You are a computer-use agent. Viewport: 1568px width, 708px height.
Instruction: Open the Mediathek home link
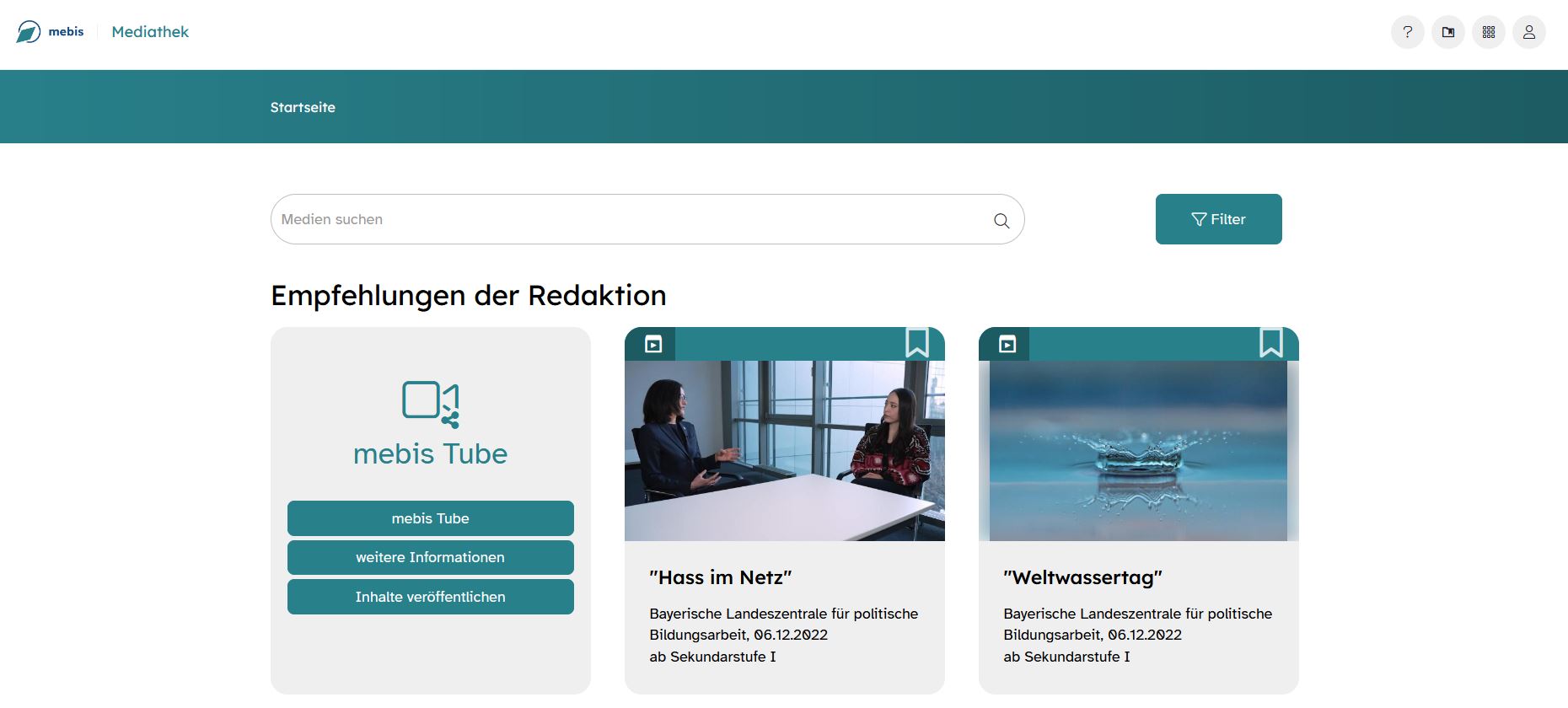coord(150,32)
